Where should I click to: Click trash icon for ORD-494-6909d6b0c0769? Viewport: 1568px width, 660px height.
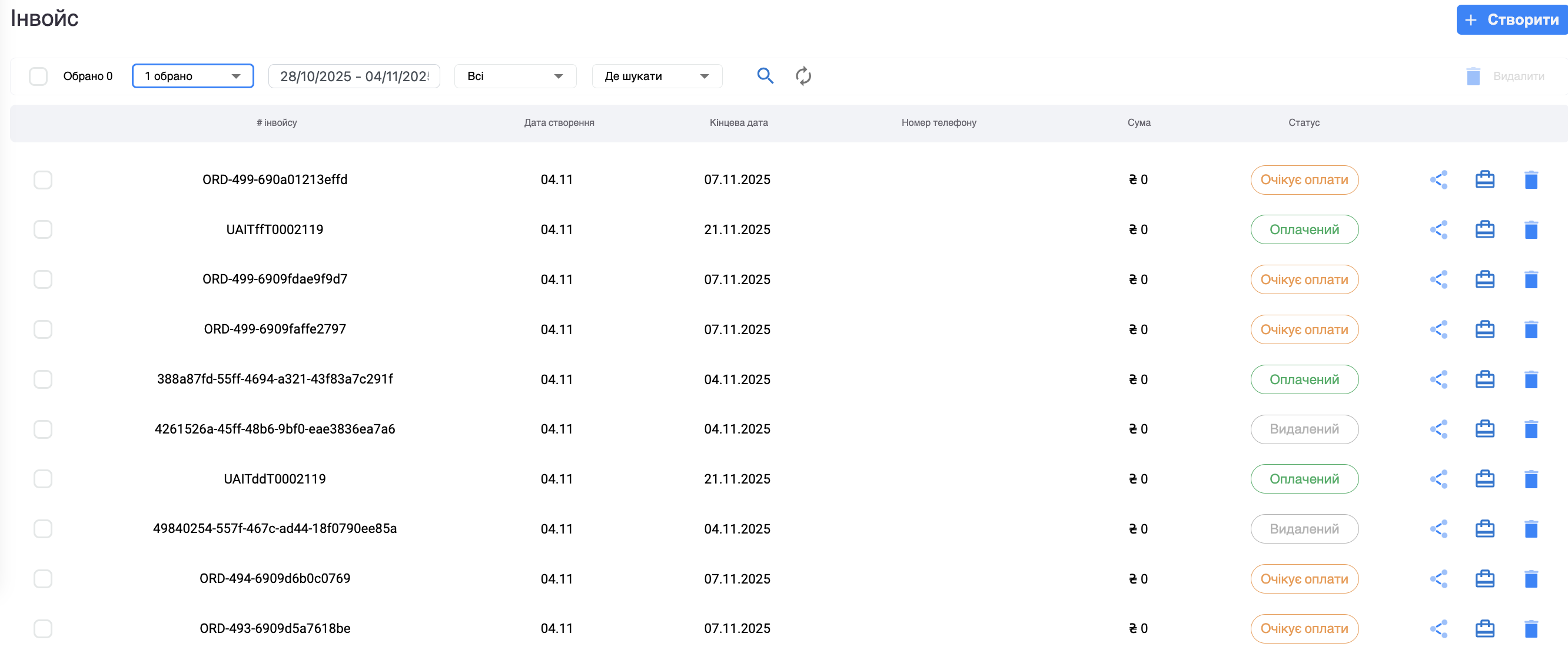click(1530, 579)
